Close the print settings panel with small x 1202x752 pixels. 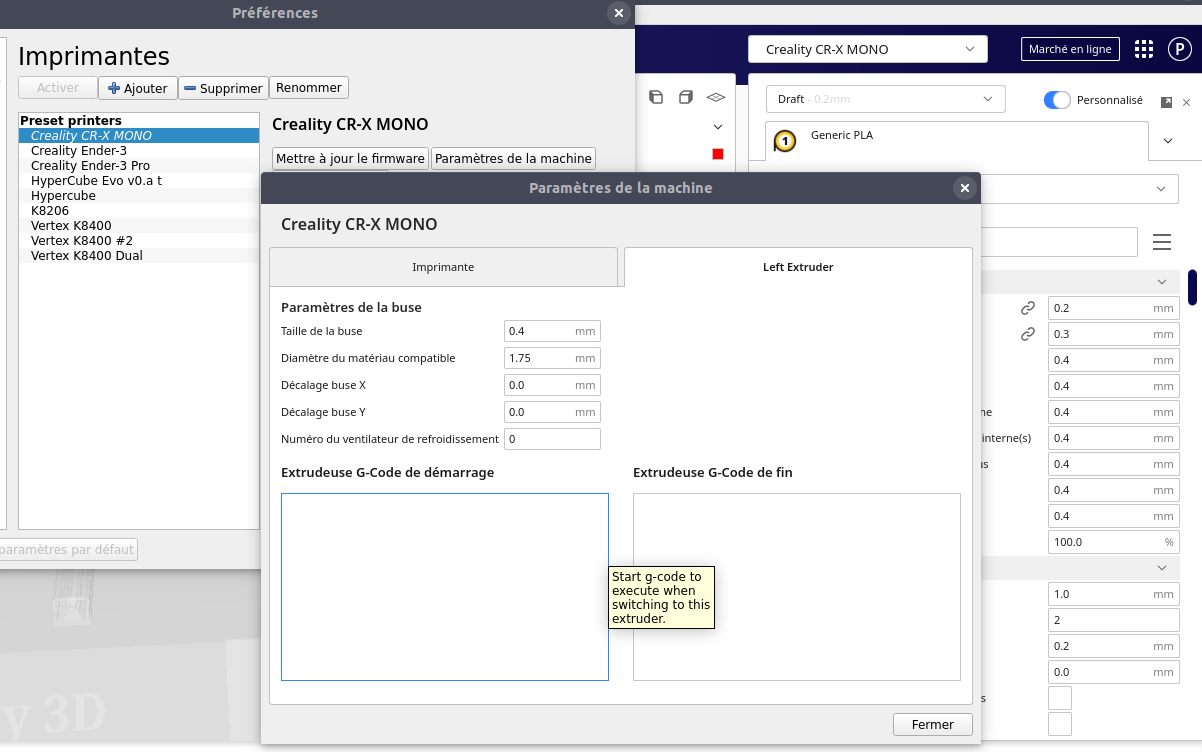click(x=1187, y=102)
